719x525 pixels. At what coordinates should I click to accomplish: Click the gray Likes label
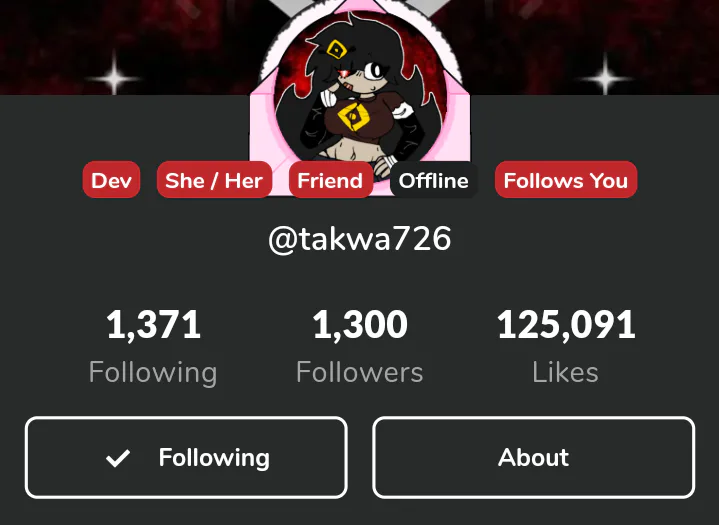coord(565,372)
